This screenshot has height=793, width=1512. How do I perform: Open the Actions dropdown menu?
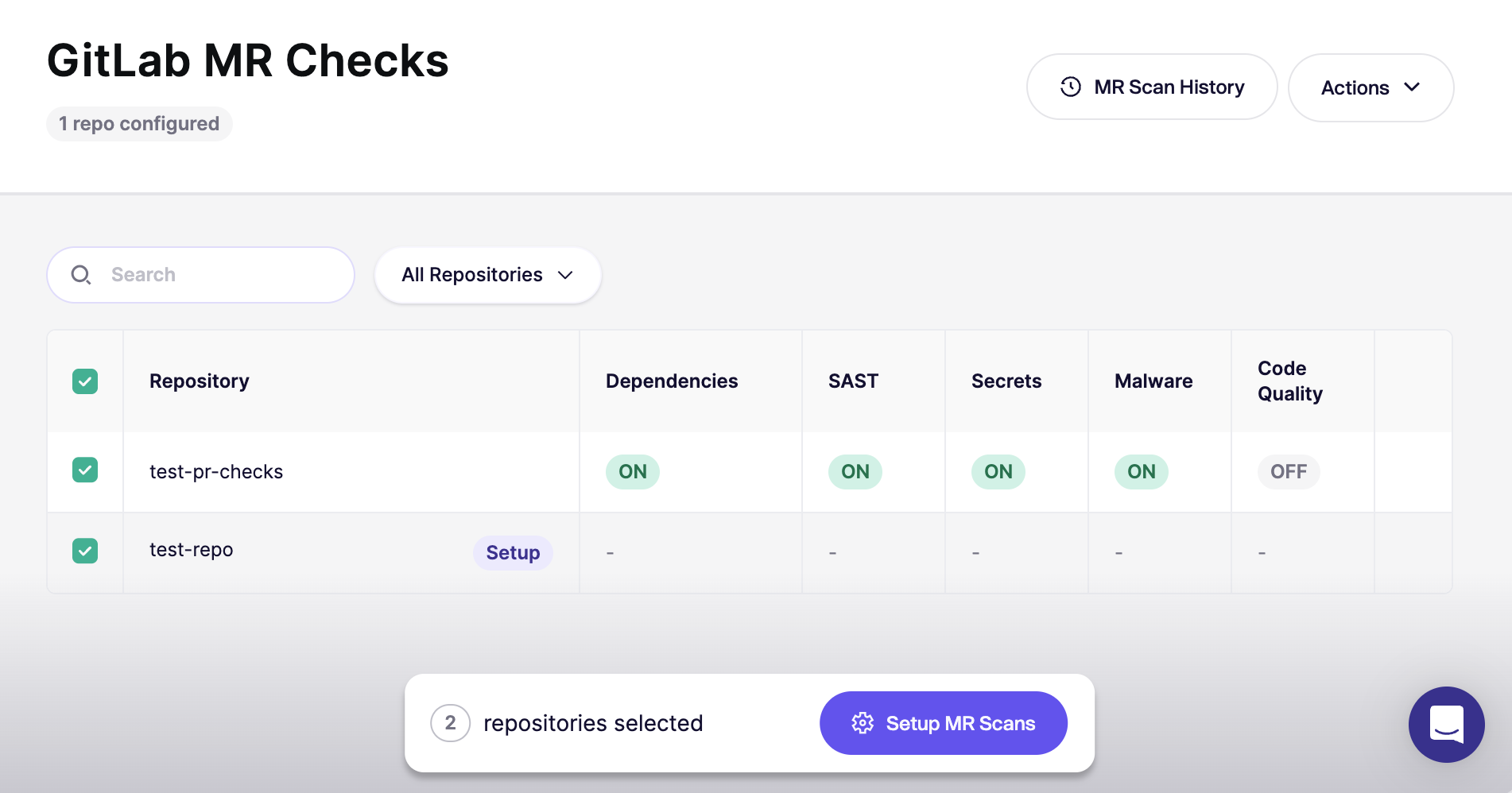click(x=1370, y=87)
